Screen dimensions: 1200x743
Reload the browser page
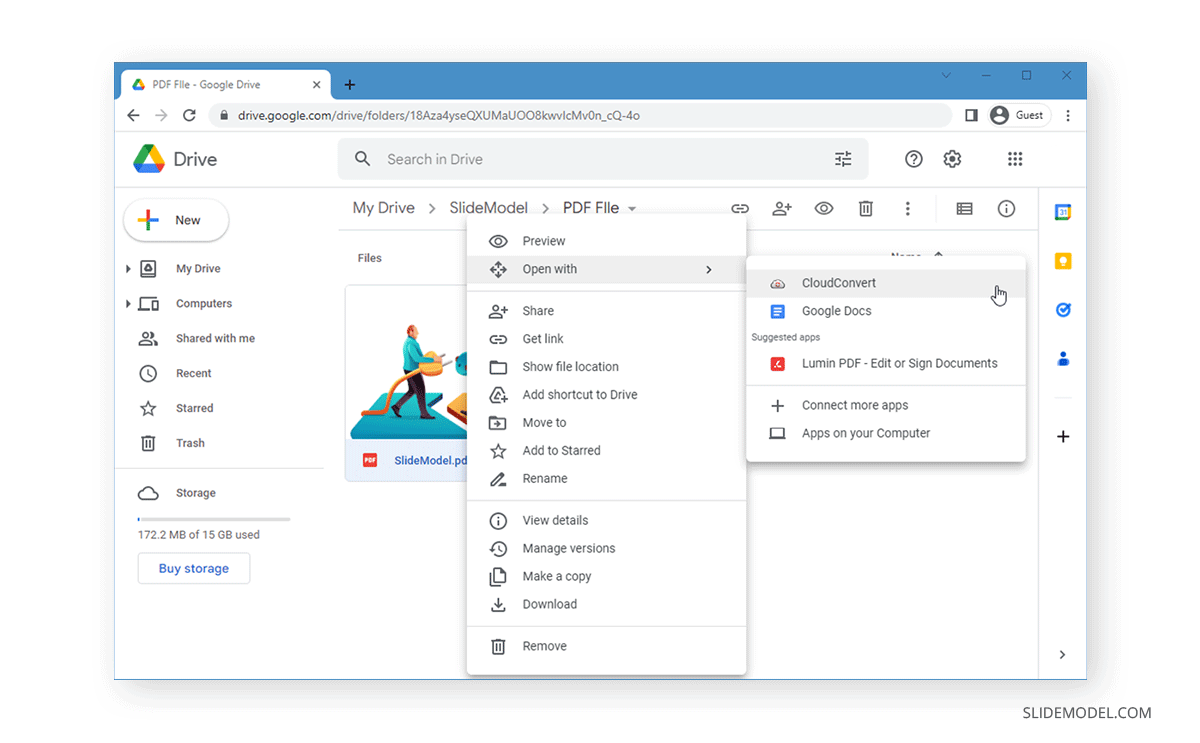point(189,116)
